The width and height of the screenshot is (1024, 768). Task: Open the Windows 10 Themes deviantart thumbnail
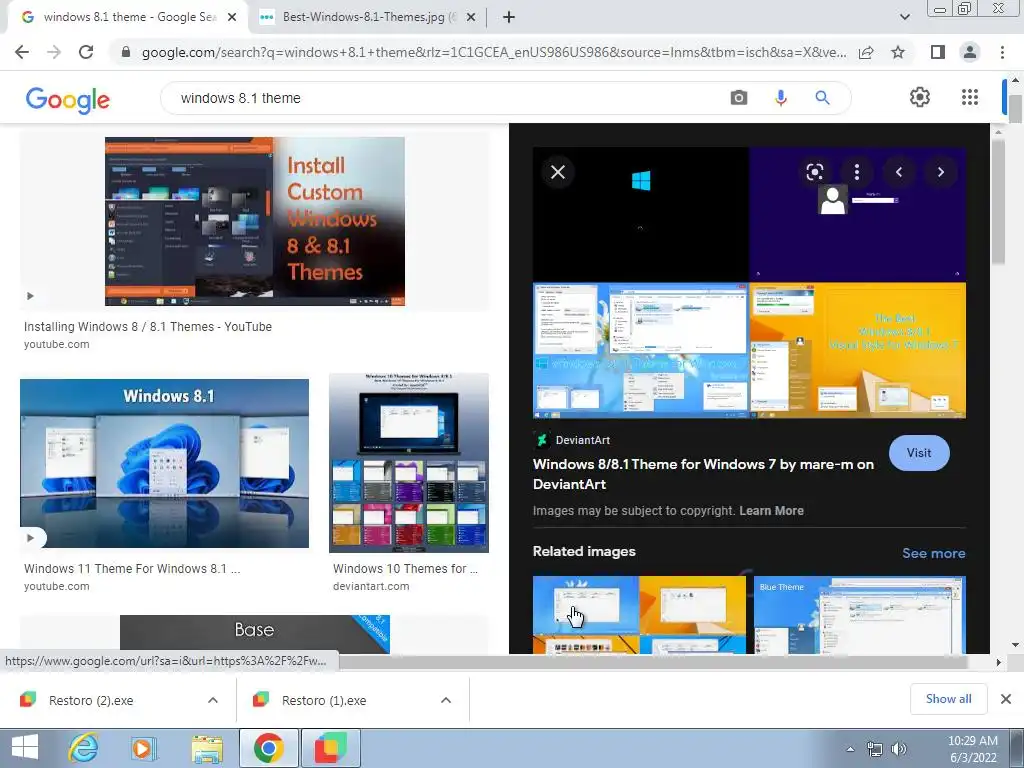point(409,463)
